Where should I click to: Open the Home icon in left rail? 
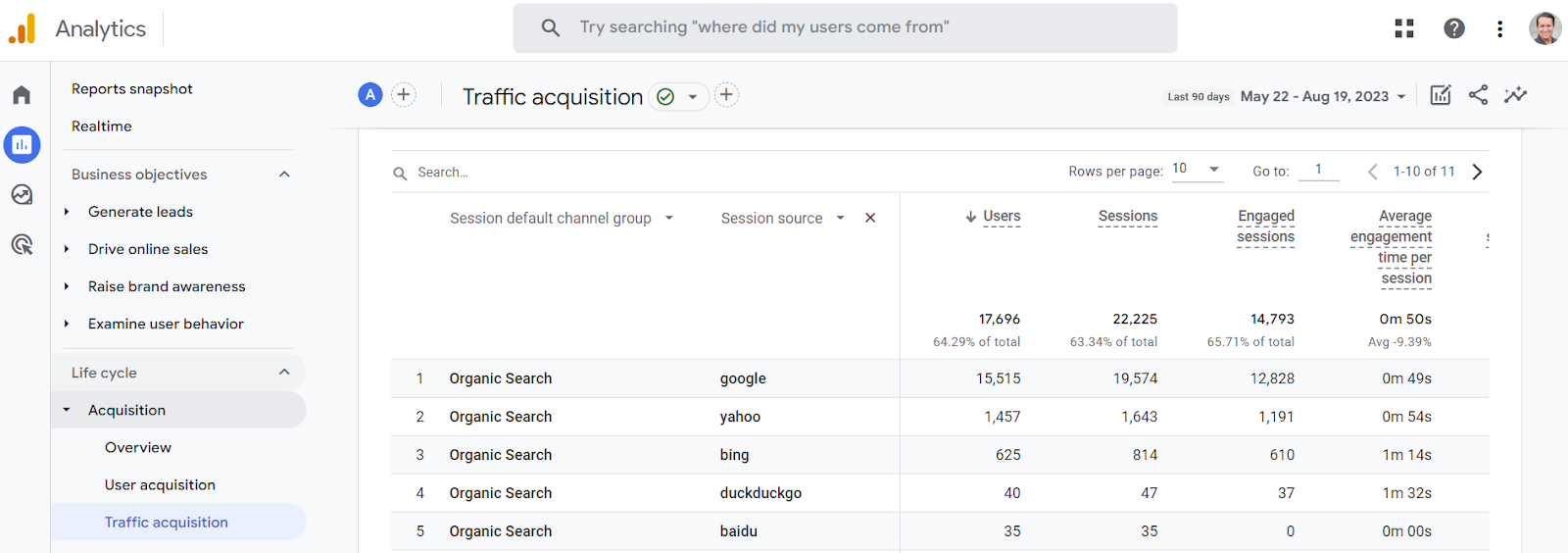click(22, 95)
